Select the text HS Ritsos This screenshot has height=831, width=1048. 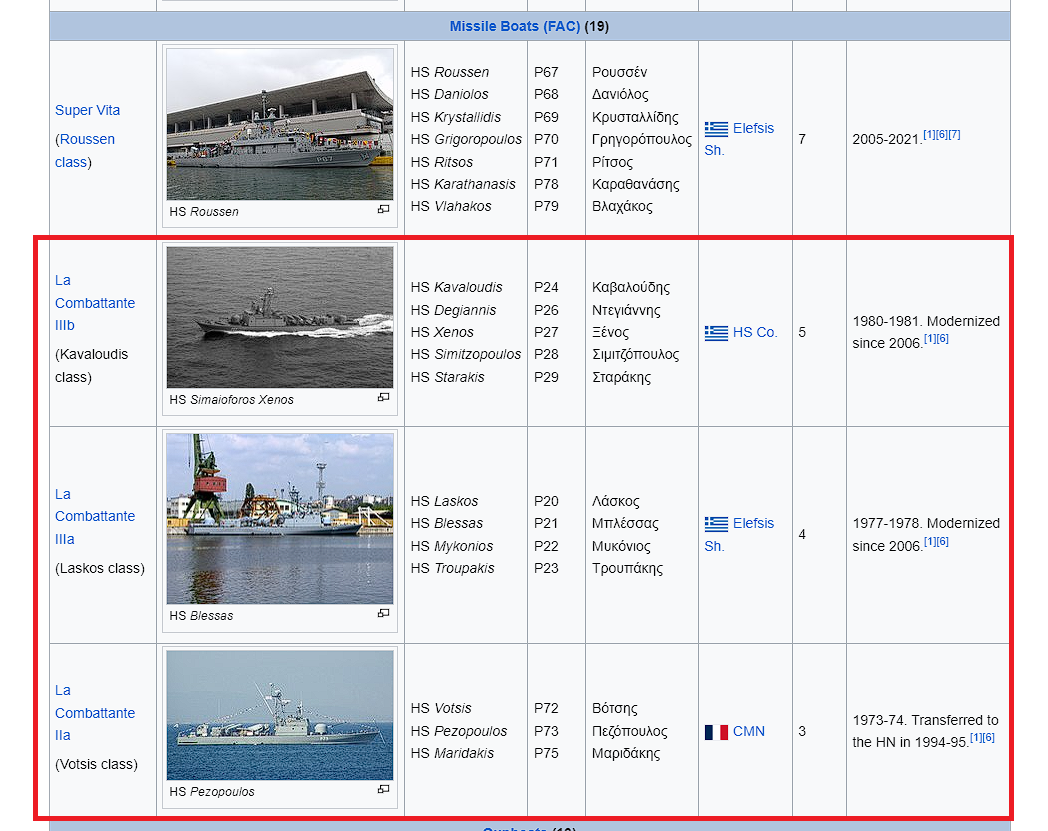442,162
